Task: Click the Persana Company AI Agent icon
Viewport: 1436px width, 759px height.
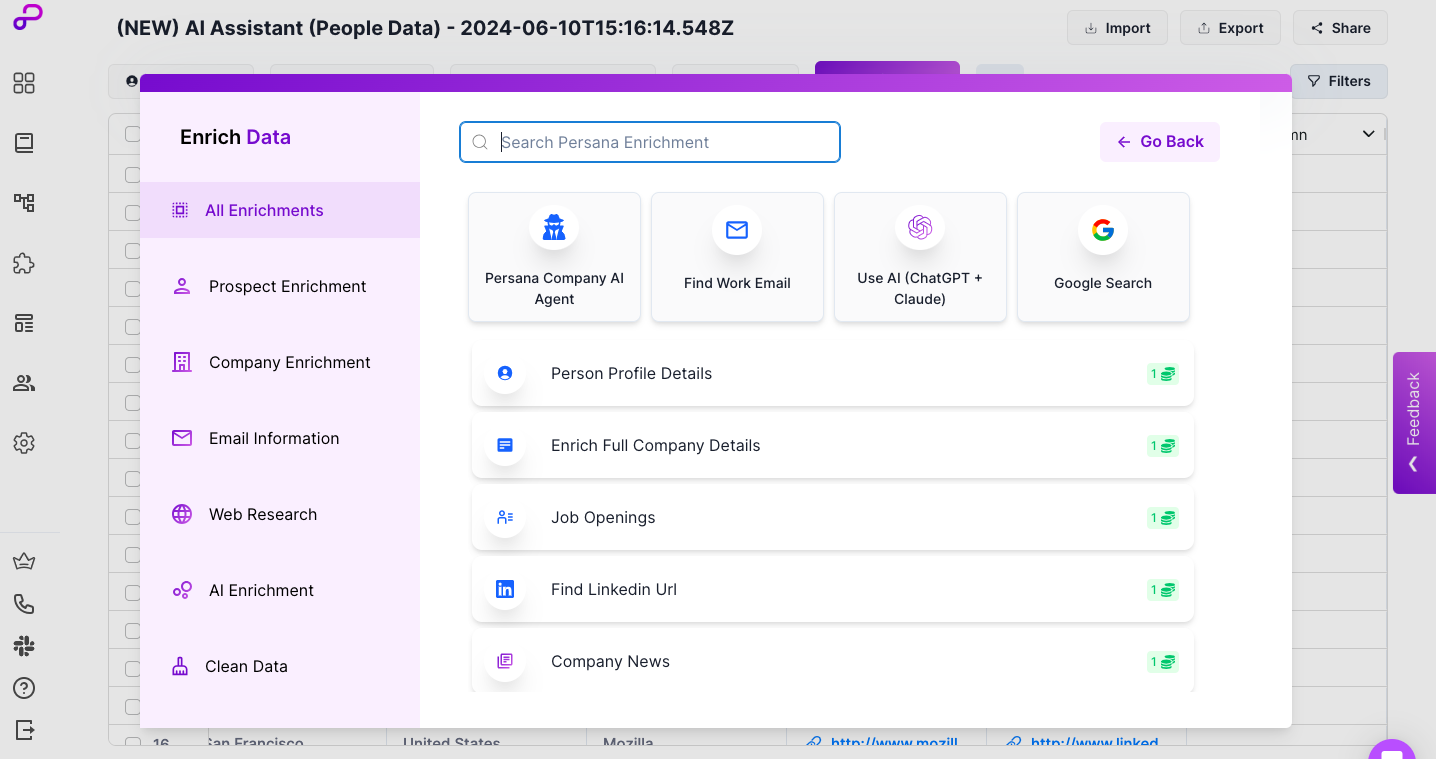Action: click(554, 229)
